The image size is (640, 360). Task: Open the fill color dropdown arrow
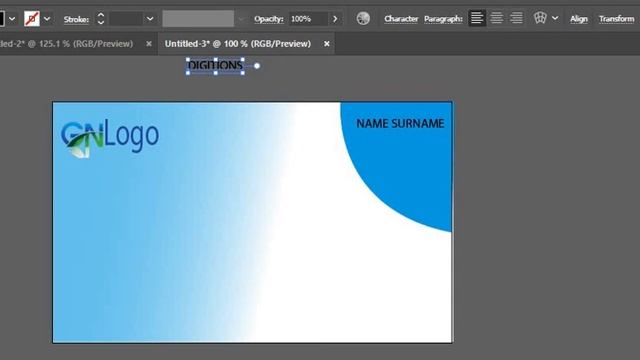[x=12, y=19]
